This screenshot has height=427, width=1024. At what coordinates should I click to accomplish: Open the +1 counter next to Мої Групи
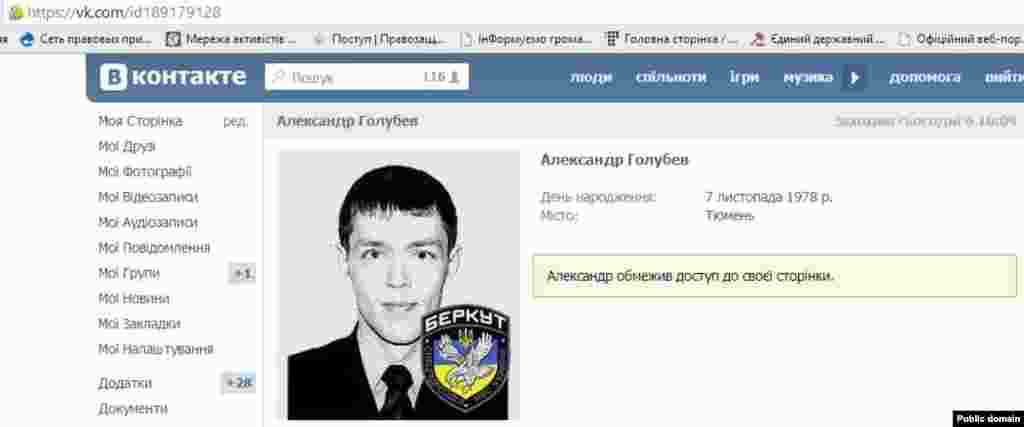click(x=242, y=274)
